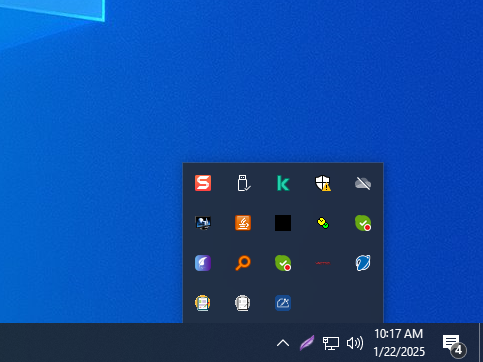Click the orange Java coffee cup icon
This screenshot has width=483, height=362.
tap(243, 223)
